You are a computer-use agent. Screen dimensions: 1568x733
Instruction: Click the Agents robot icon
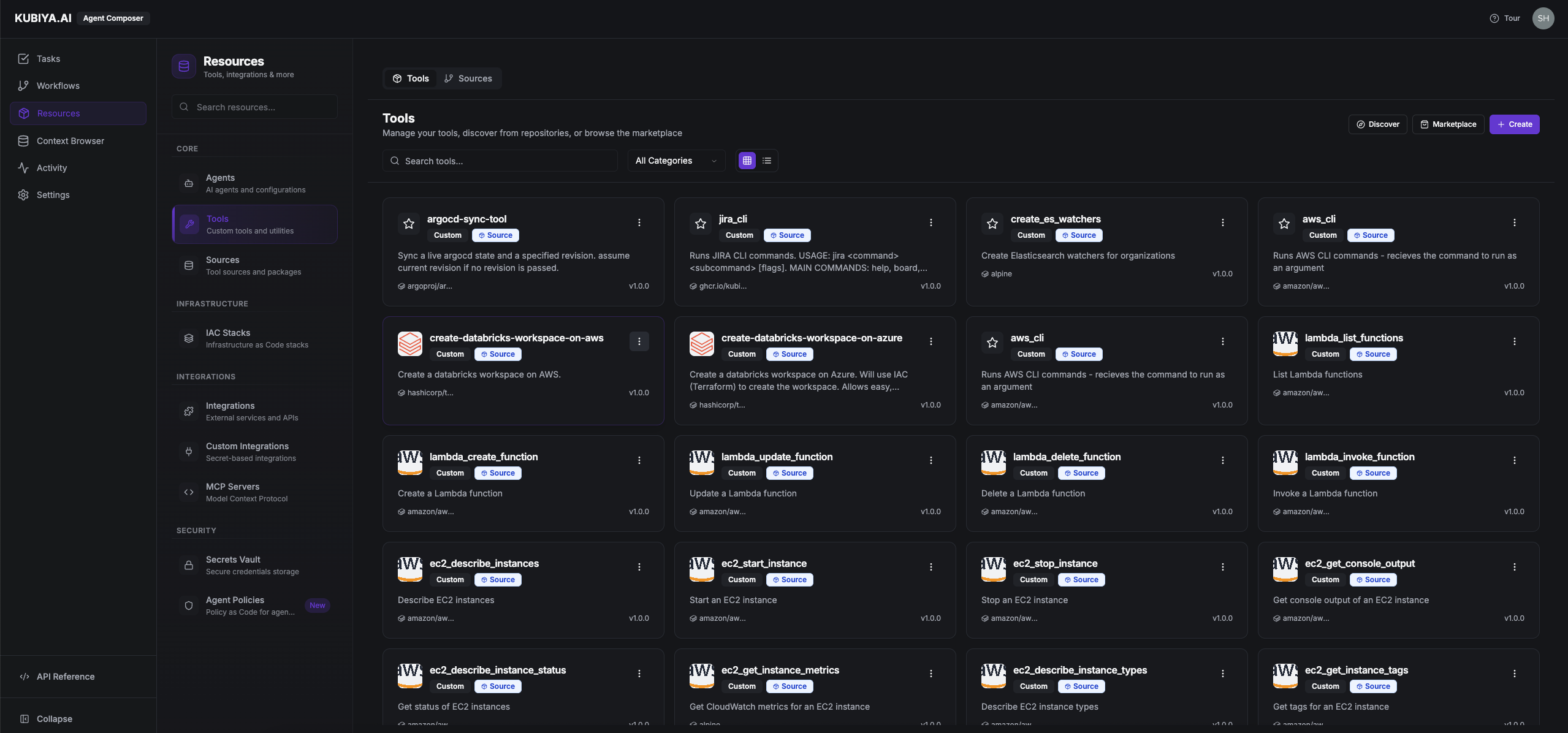point(189,183)
